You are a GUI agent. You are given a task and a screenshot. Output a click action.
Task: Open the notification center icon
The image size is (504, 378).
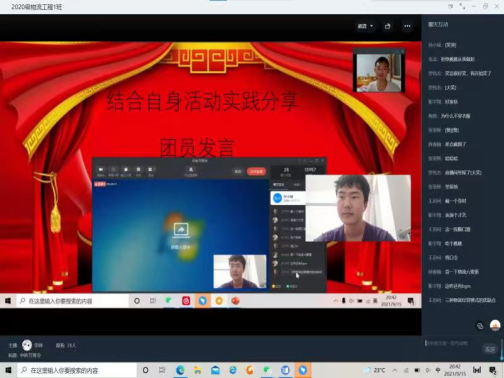tap(493, 370)
